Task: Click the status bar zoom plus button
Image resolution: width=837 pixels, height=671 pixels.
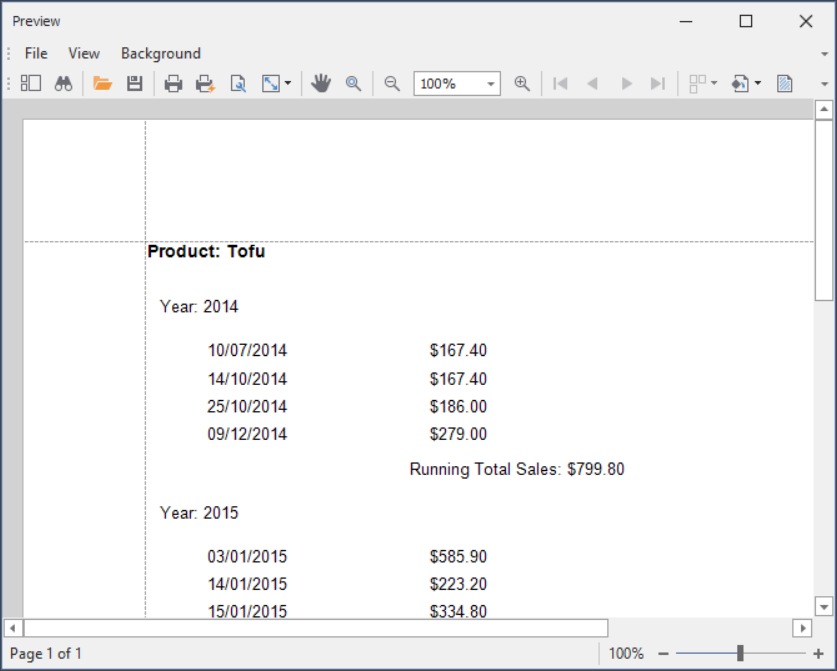Action: point(818,653)
